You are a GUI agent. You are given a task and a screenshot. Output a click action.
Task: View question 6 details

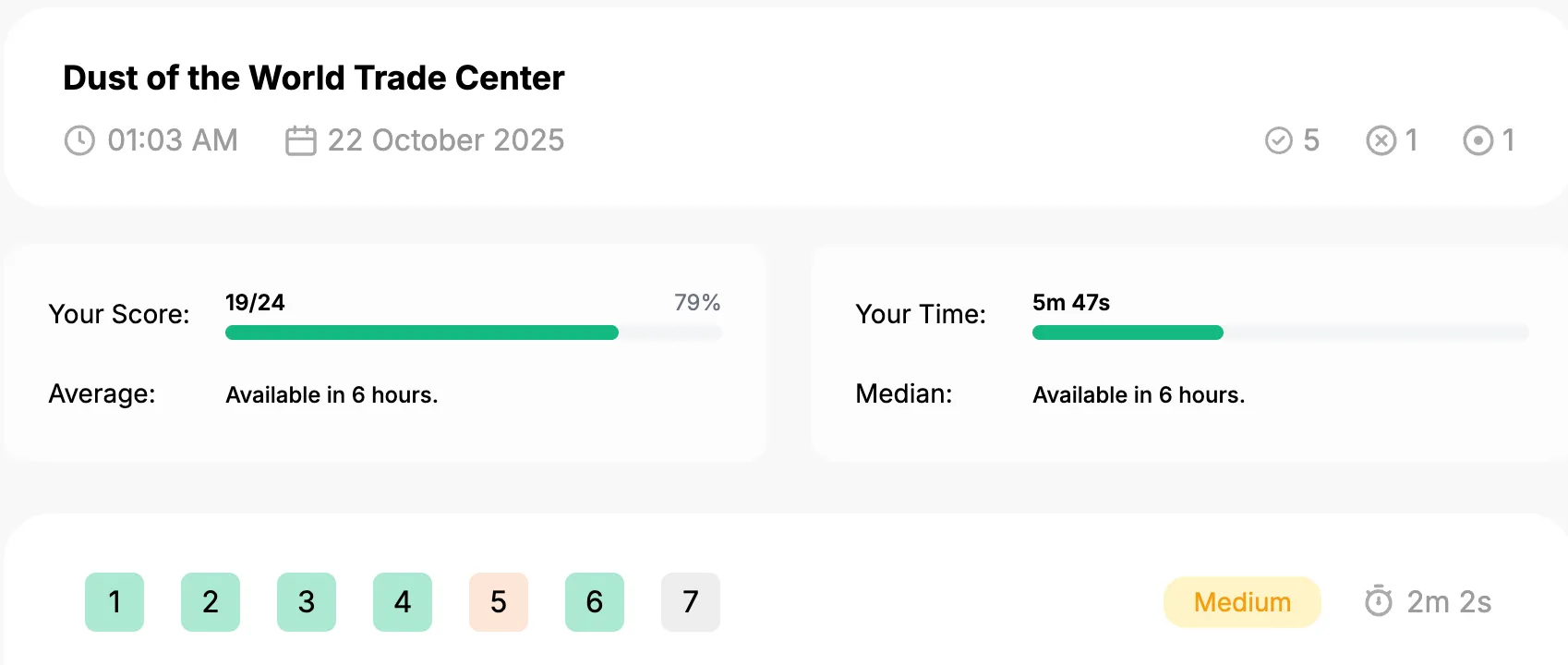pyautogui.click(x=595, y=602)
